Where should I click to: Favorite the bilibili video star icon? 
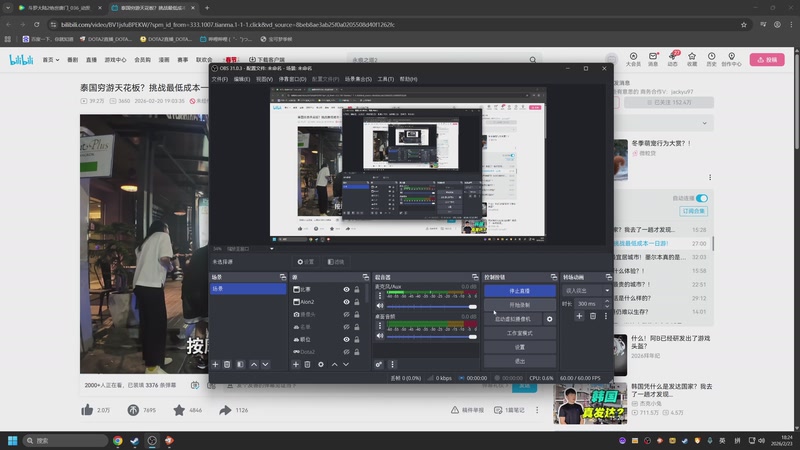coord(179,410)
